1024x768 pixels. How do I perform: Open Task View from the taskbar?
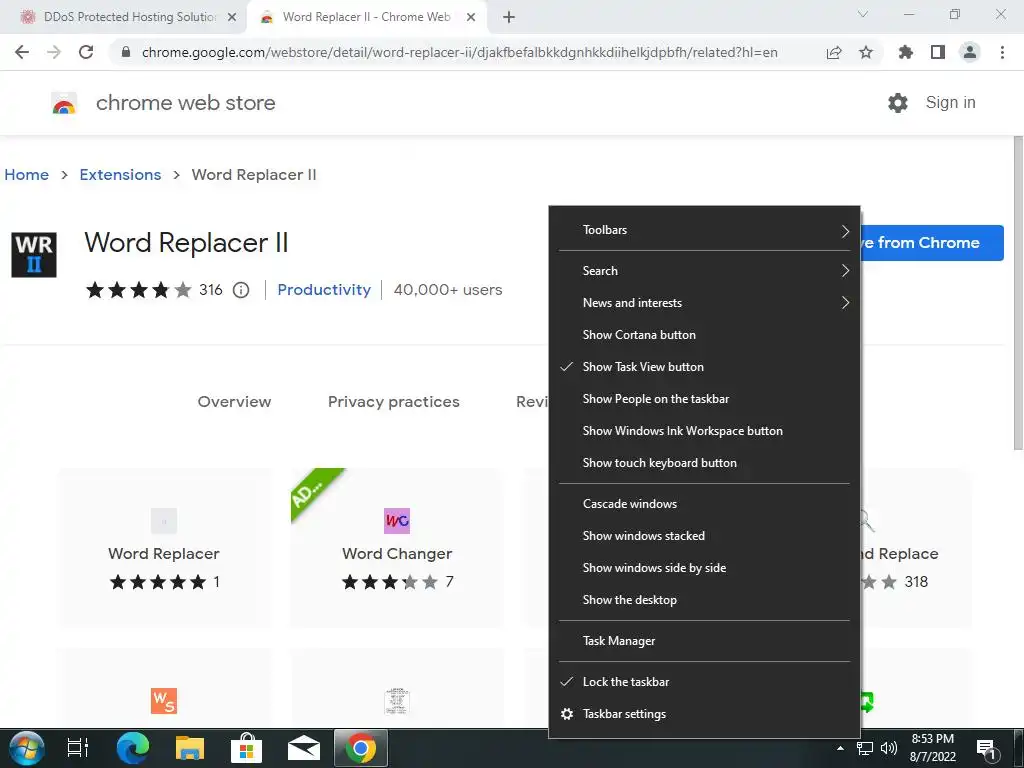(78, 748)
